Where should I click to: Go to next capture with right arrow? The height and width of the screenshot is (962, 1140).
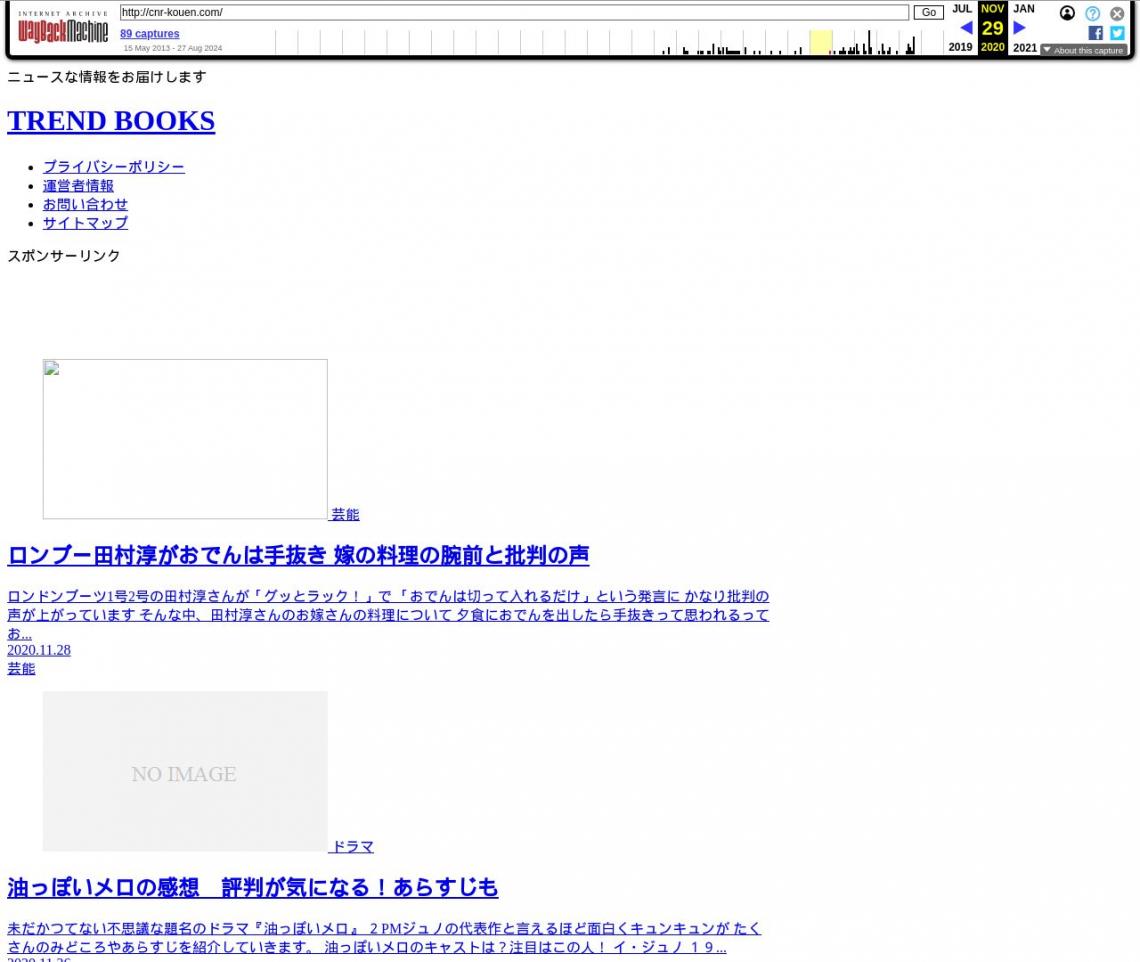pos(1019,28)
